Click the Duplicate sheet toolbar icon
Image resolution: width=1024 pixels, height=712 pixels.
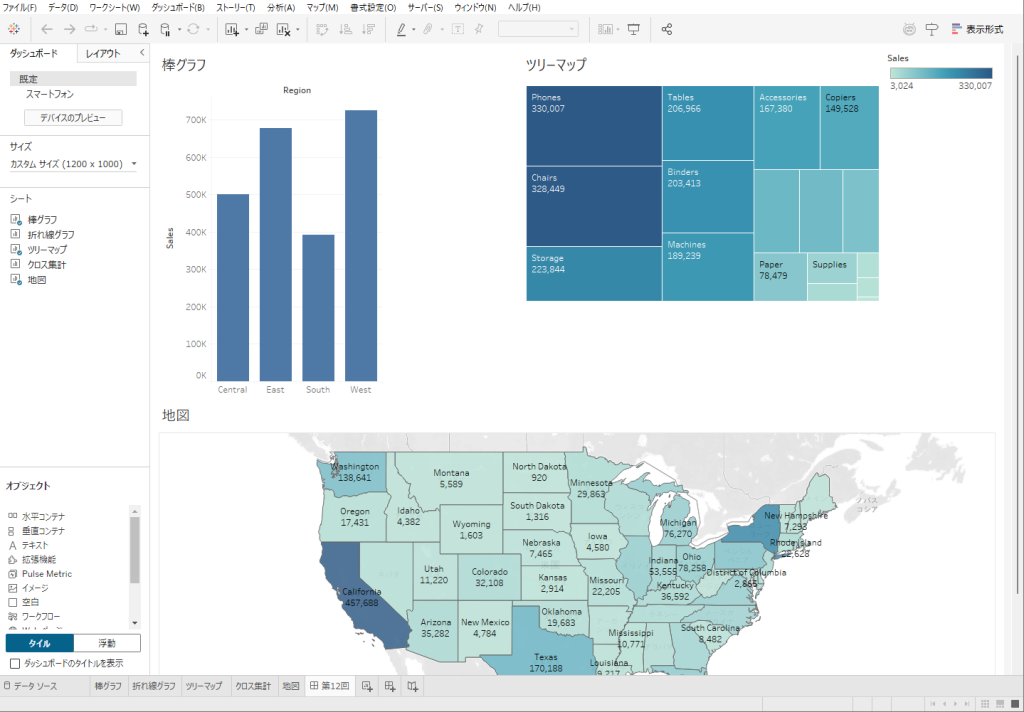(x=261, y=30)
